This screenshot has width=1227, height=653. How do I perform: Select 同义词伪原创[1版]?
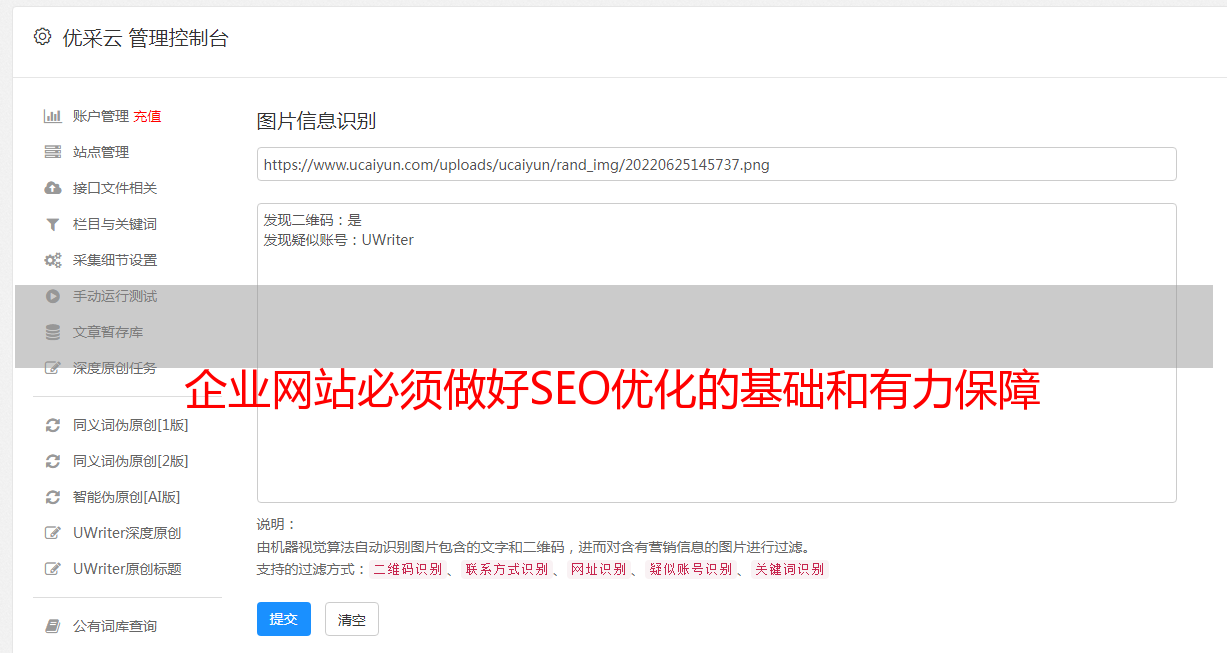tap(131, 425)
